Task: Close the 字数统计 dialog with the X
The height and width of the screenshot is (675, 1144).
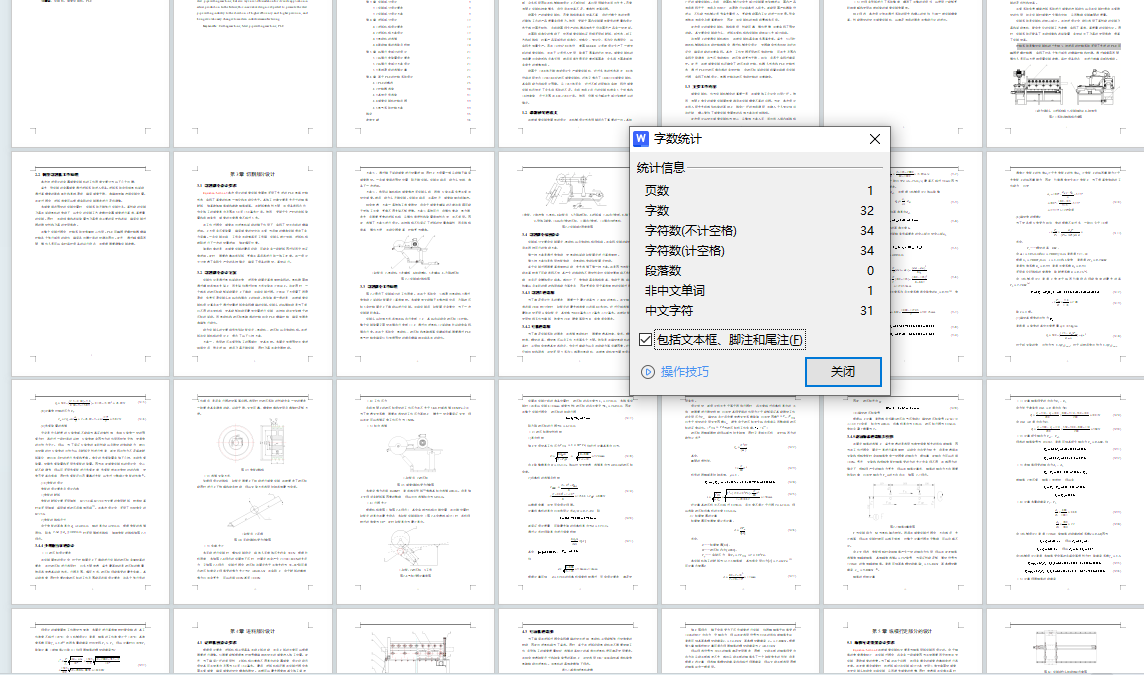Action: pyautogui.click(x=875, y=139)
